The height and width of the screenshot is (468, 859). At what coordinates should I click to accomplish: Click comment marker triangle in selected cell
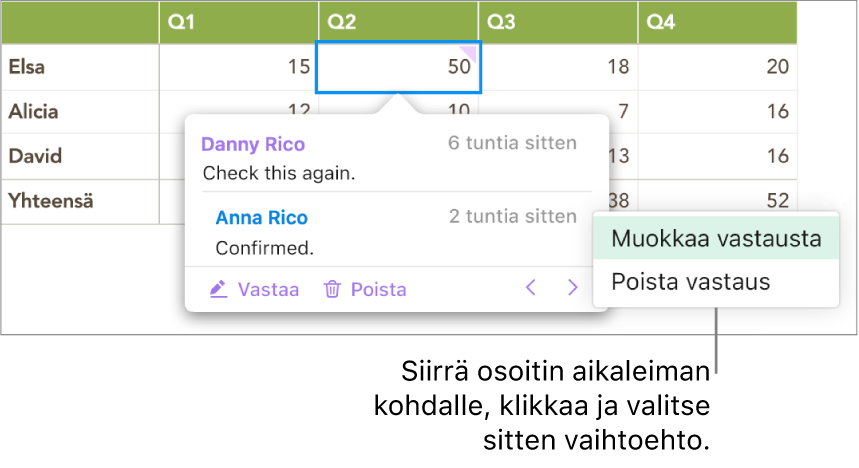click(x=470, y=51)
